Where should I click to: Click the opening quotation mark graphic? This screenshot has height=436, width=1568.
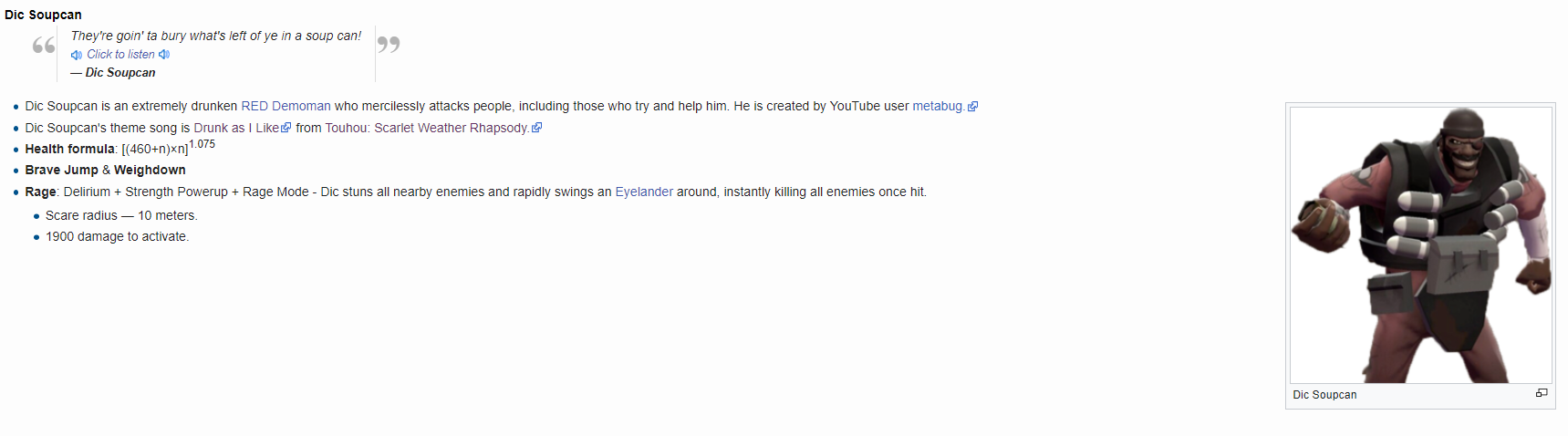tap(44, 46)
